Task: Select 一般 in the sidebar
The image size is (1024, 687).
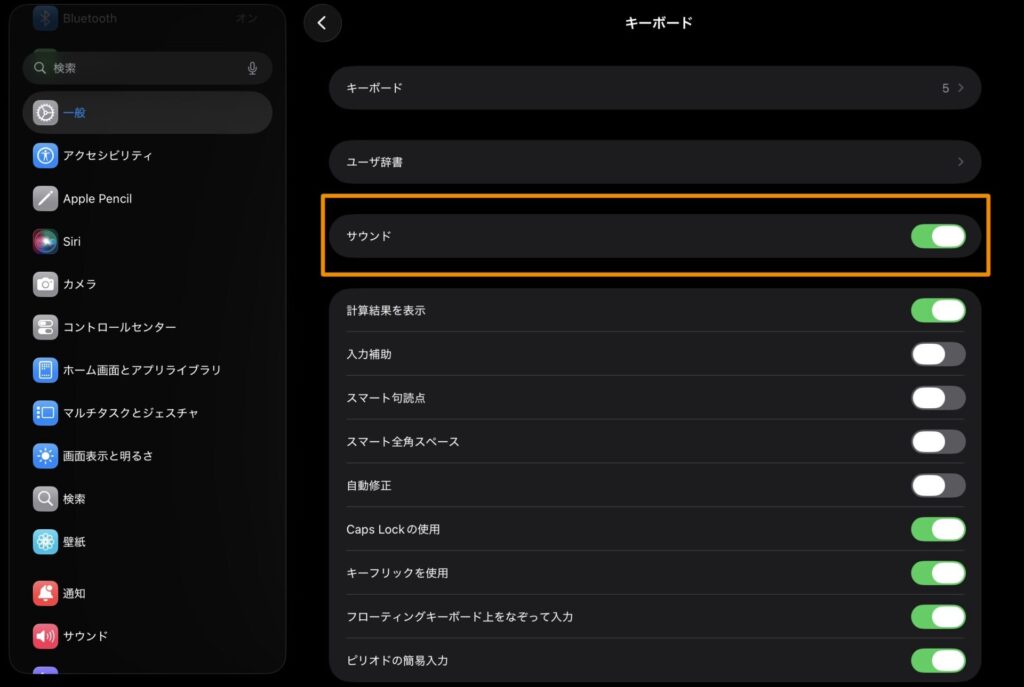Action: [147, 113]
